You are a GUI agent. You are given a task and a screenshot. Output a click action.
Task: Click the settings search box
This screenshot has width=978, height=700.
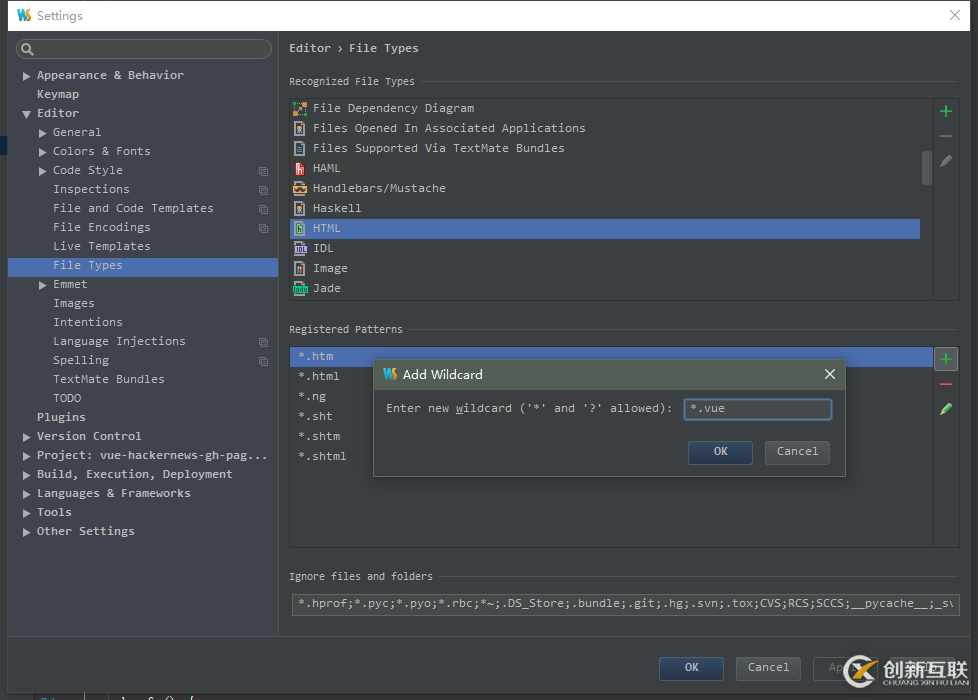click(x=144, y=49)
